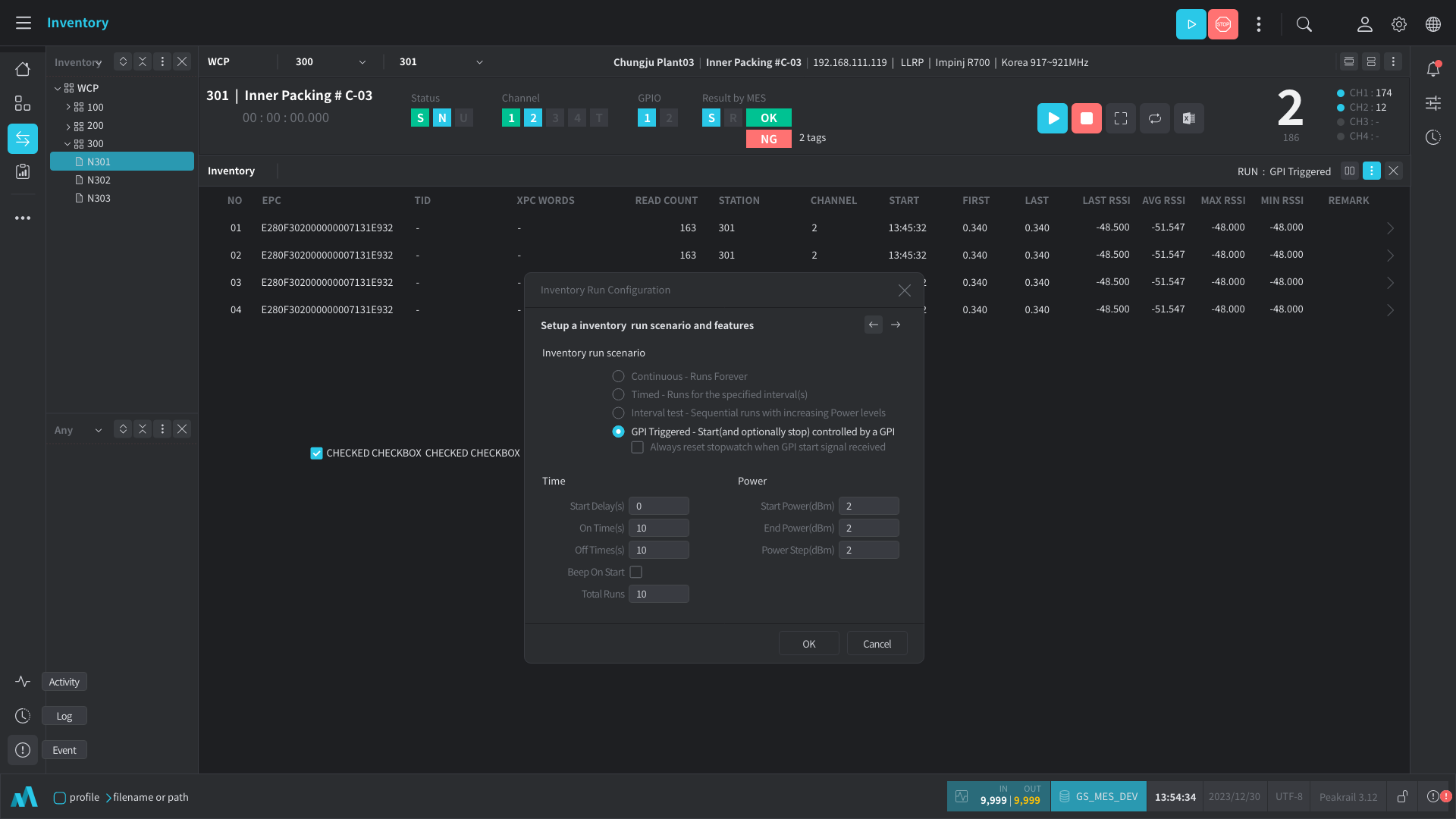The width and height of the screenshot is (1456, 819).
Task: Click the Start Delay(s) input field
Action: click(658, 506)
